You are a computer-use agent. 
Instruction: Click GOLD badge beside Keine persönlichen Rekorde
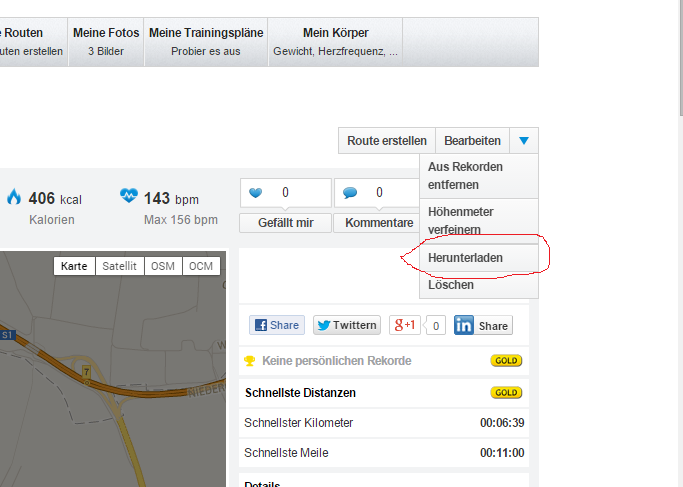506,361
